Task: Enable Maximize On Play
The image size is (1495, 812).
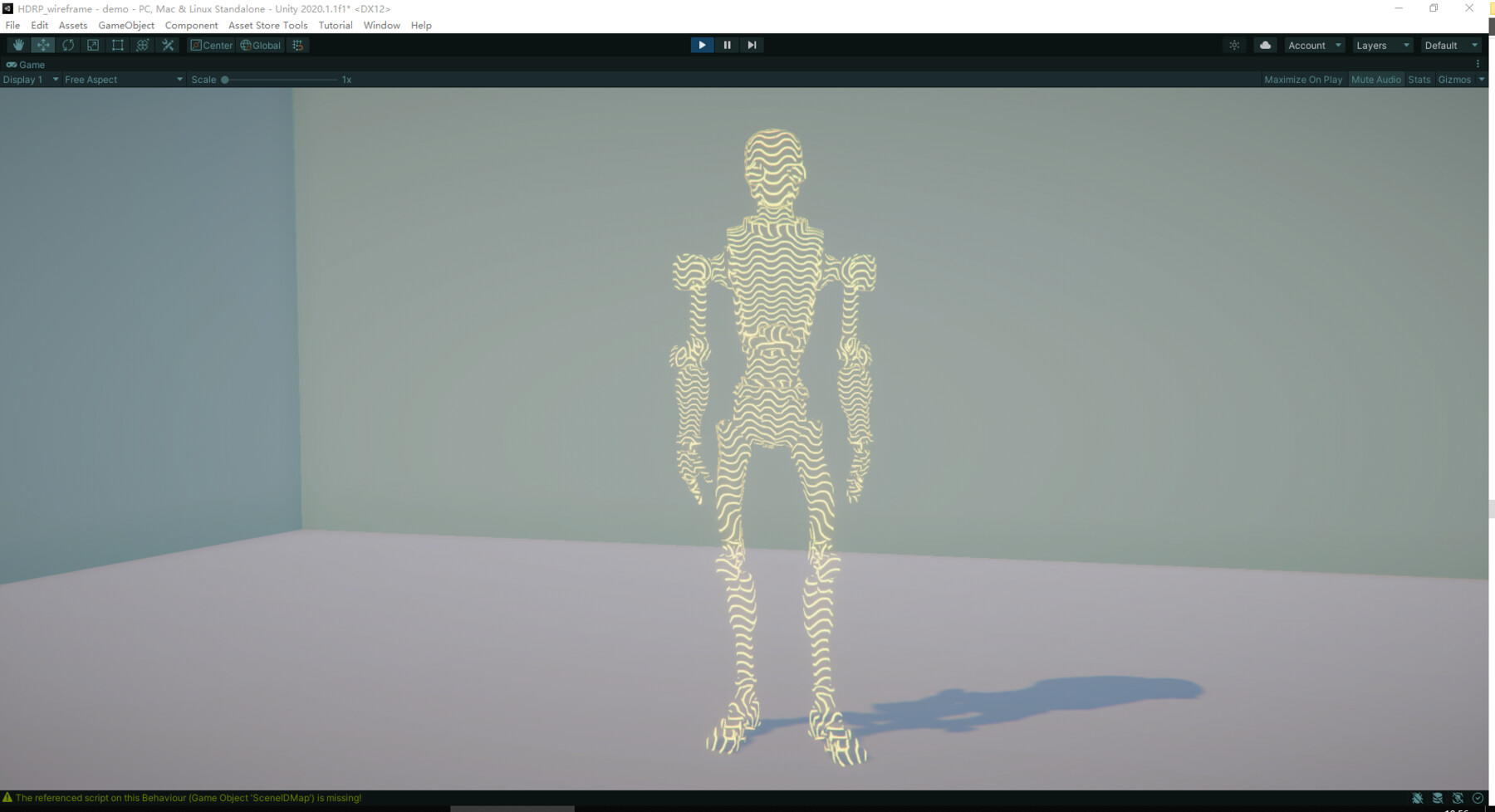Action: 1302,79
